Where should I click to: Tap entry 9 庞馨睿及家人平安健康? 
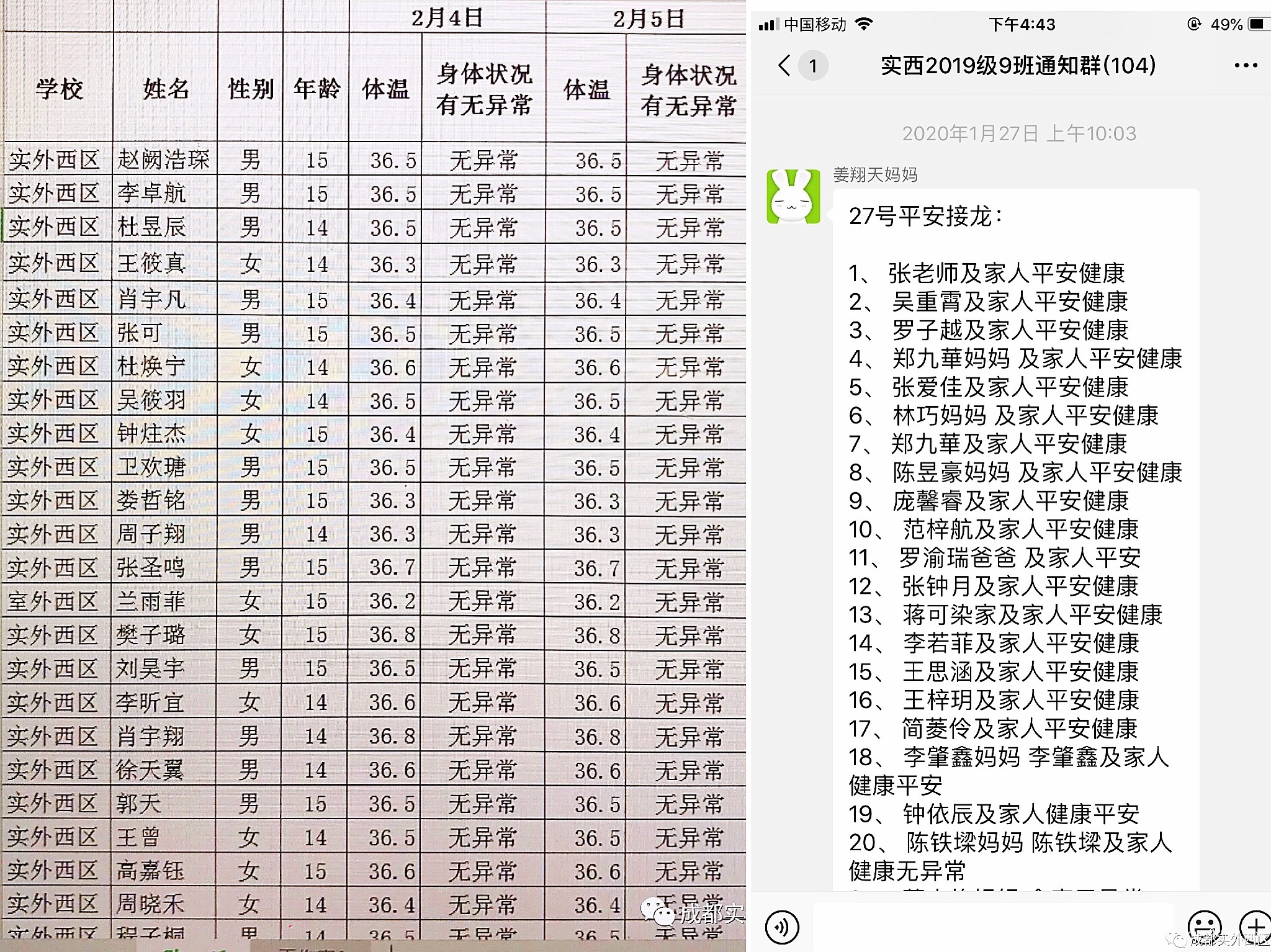pyautogui.click(x=989, y=501)
